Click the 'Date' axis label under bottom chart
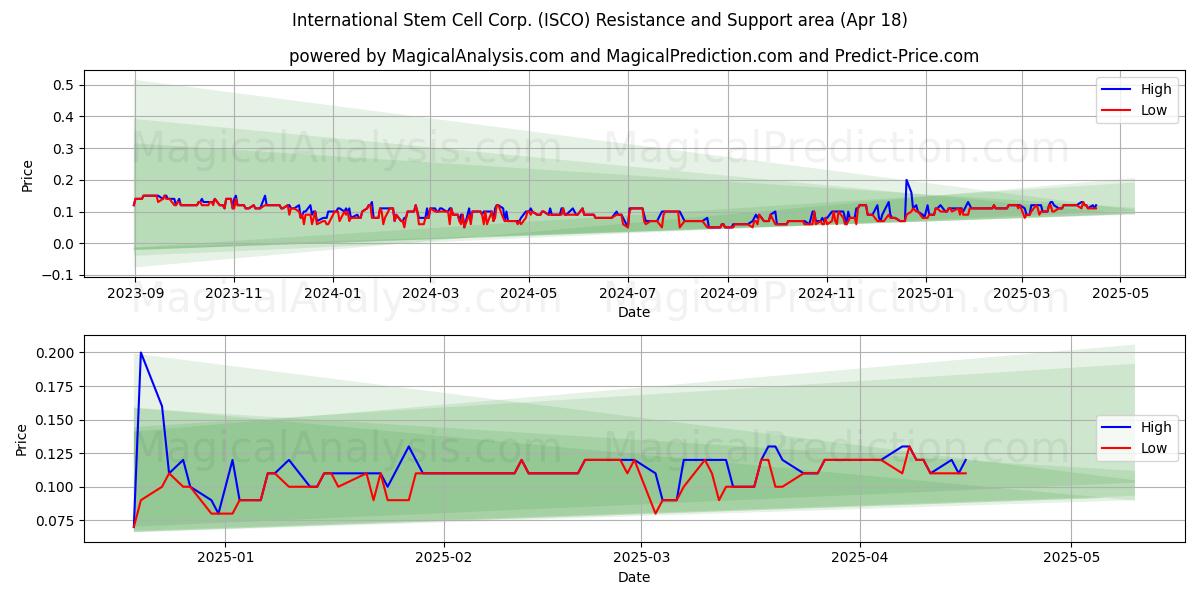The height and width of the screenshot is (600, 1200). point(634,578)
